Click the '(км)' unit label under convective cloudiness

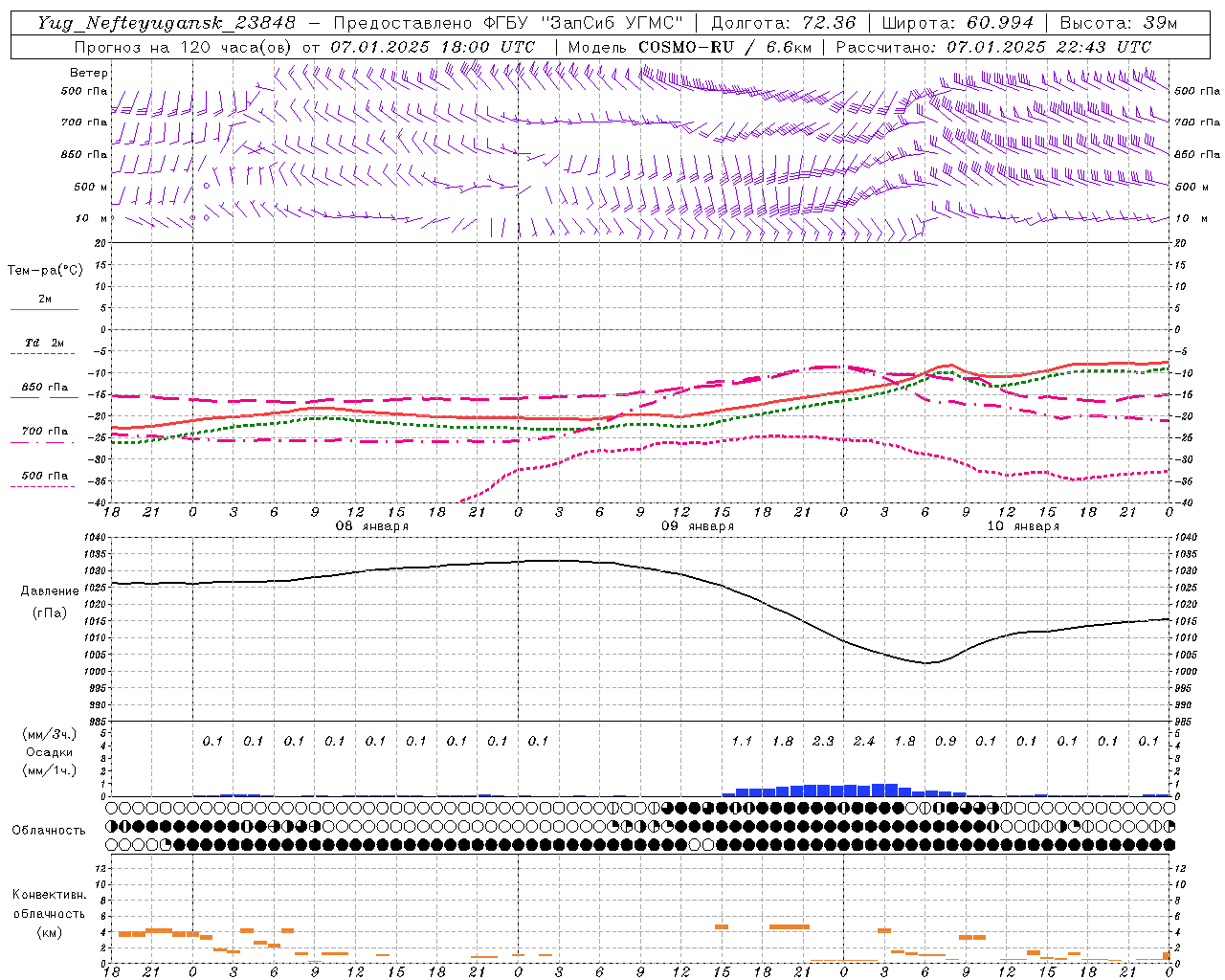click(49, 933)
